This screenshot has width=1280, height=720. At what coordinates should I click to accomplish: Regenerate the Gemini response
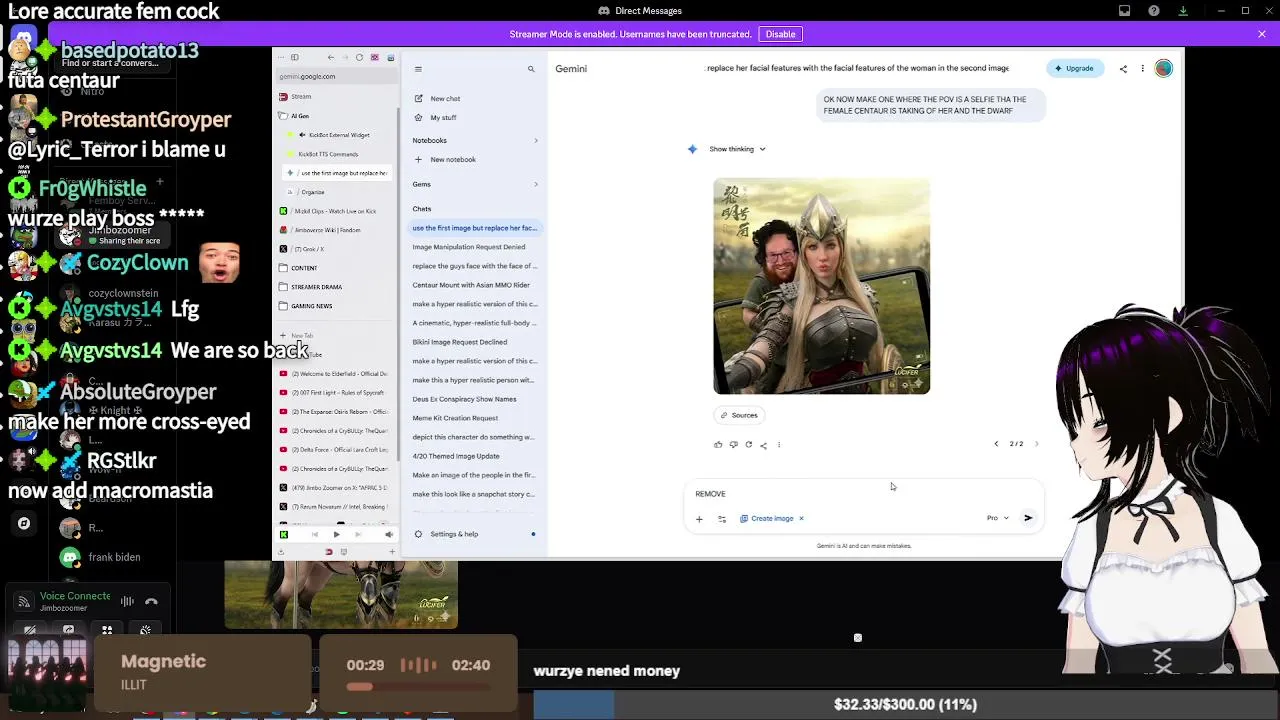pyautogui.click(x=748, y=445)
